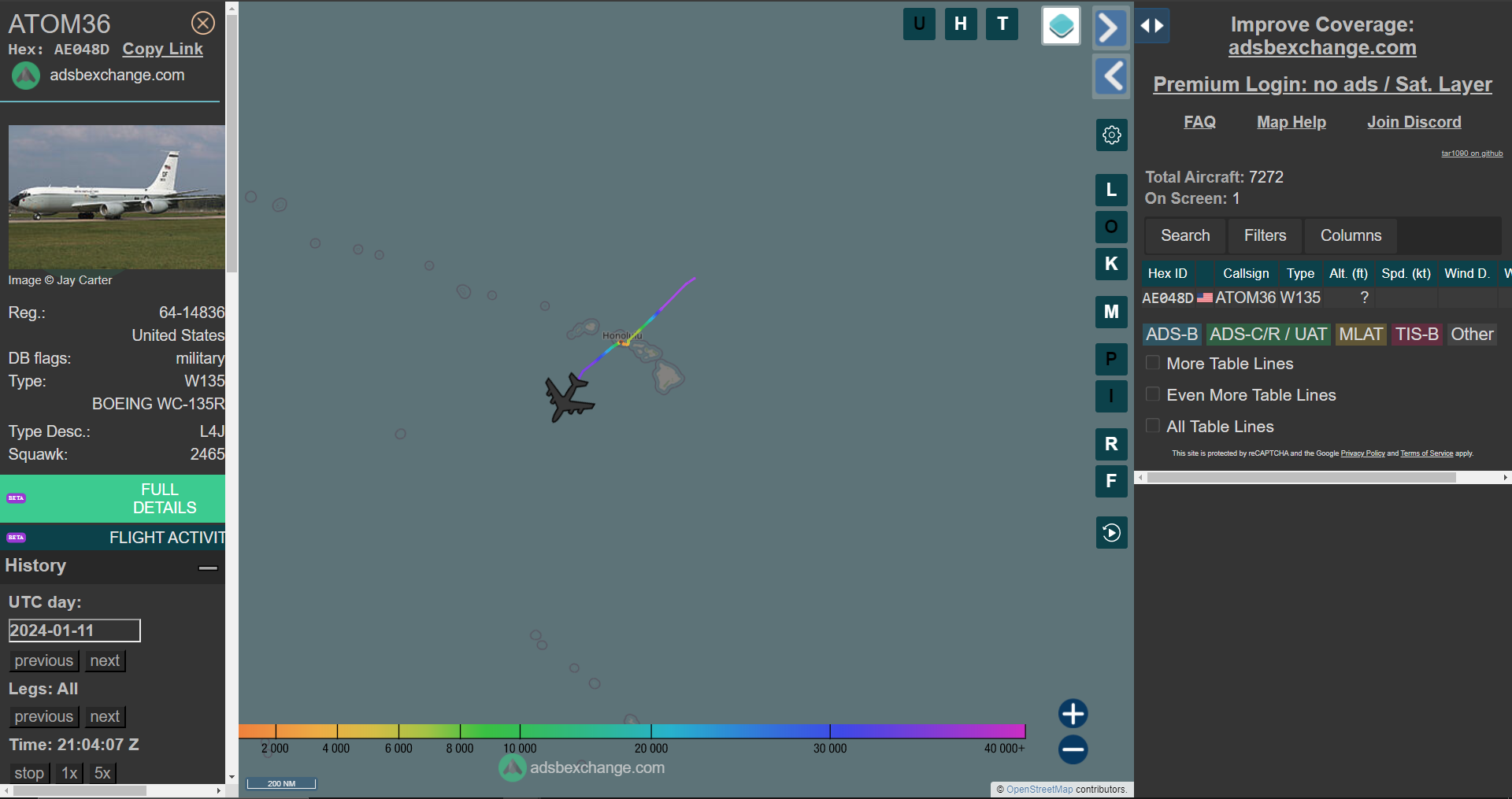Toggle sidebar width with double-arrow button
Screen dimensions: 1512x799
pos(1152,26)
